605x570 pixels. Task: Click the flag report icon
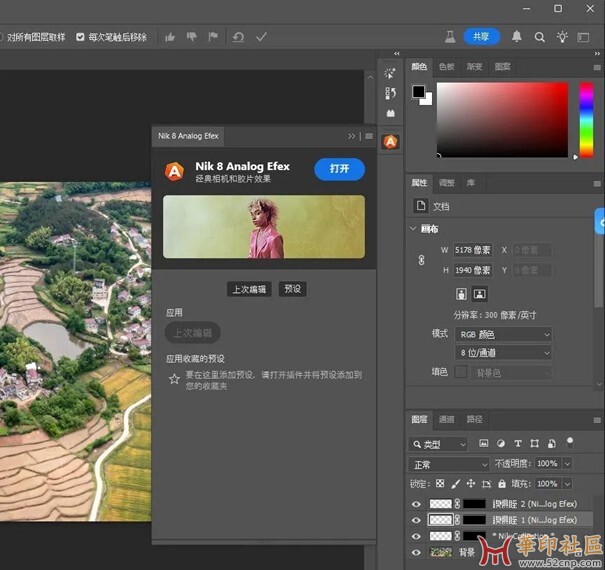213,37
